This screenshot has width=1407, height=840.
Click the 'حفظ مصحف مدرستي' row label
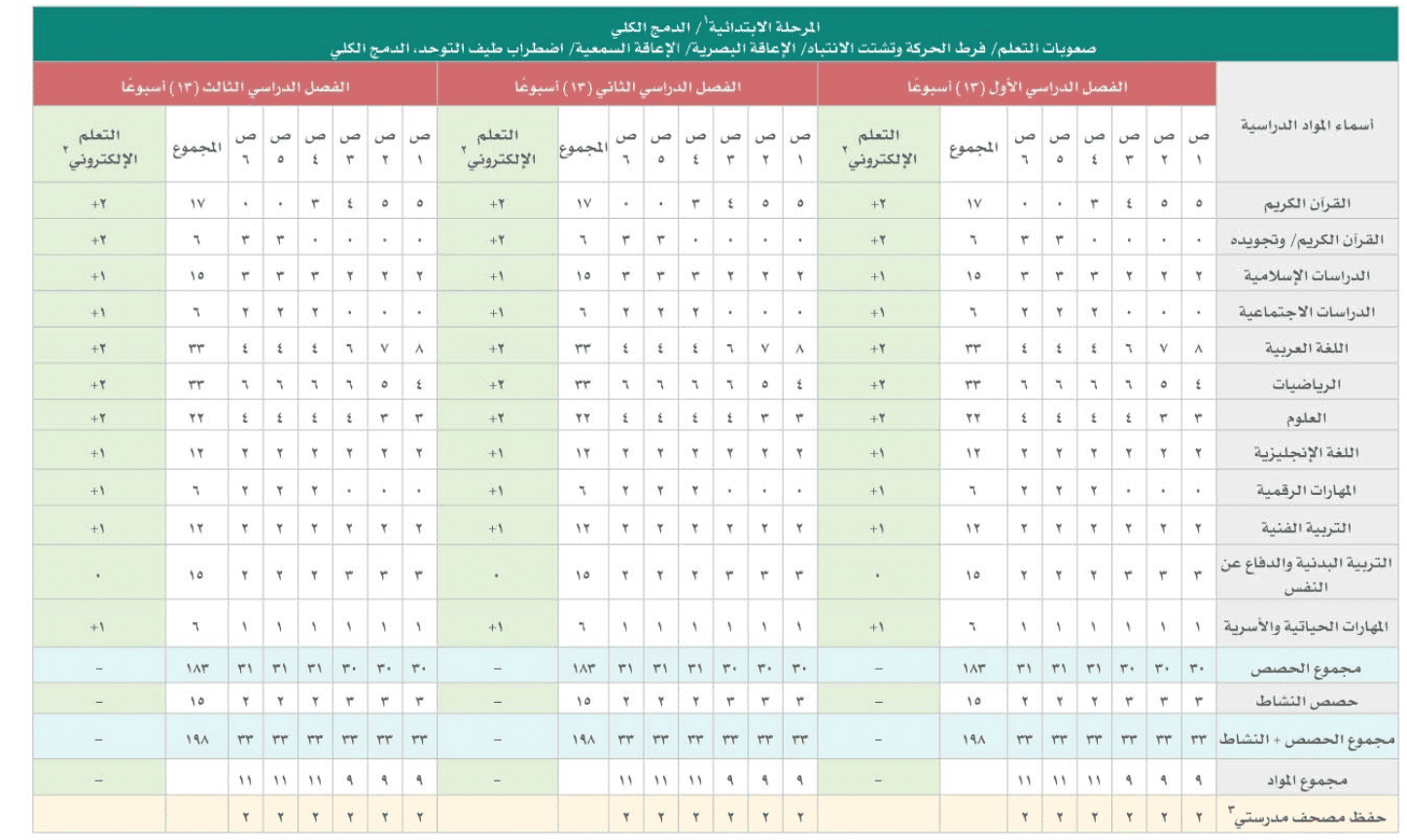click(x=1307, y=818)
